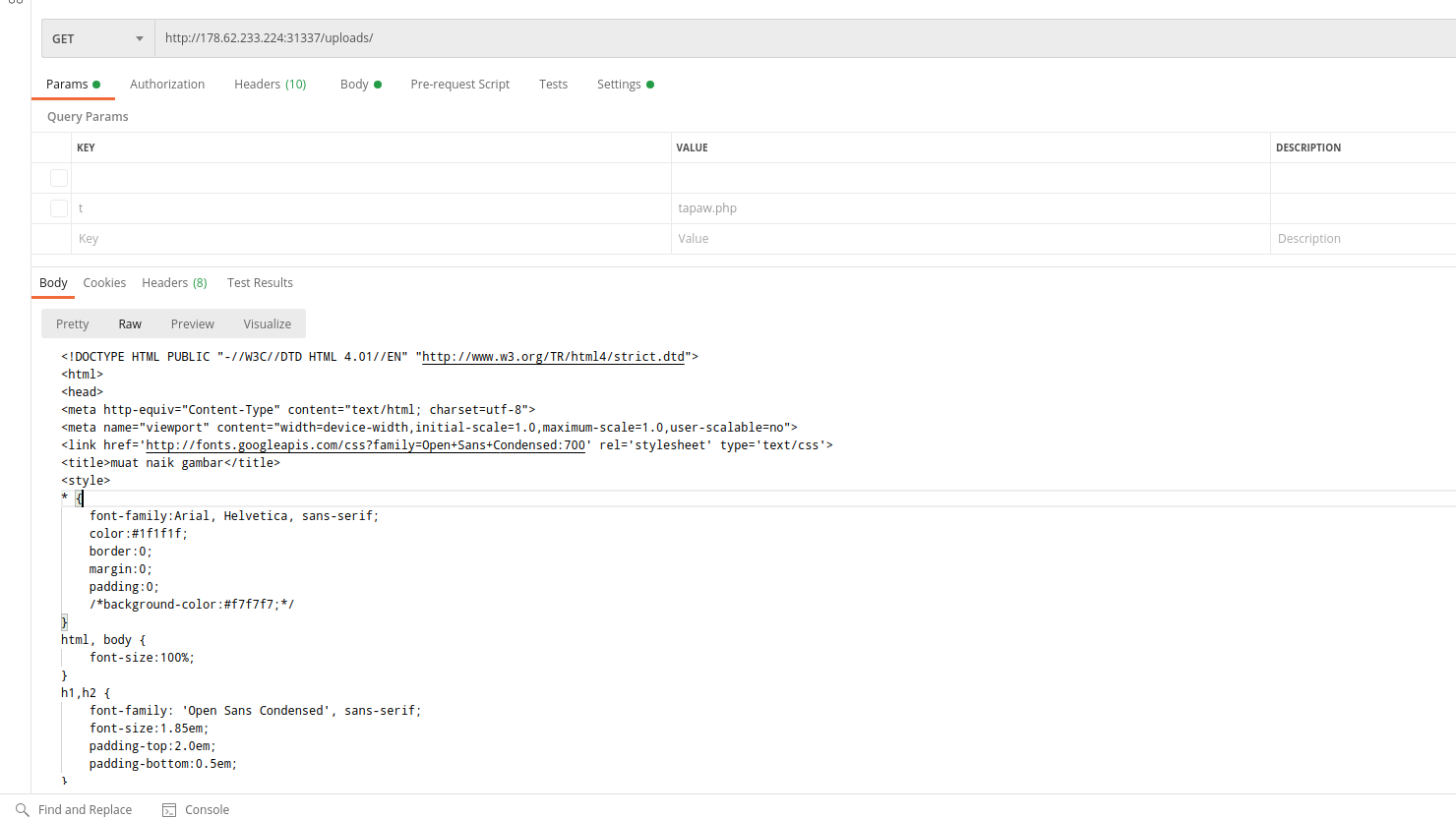Switch response view to Visualize
The width and height of the screenshot is (1456, 819).
(267, 324)
